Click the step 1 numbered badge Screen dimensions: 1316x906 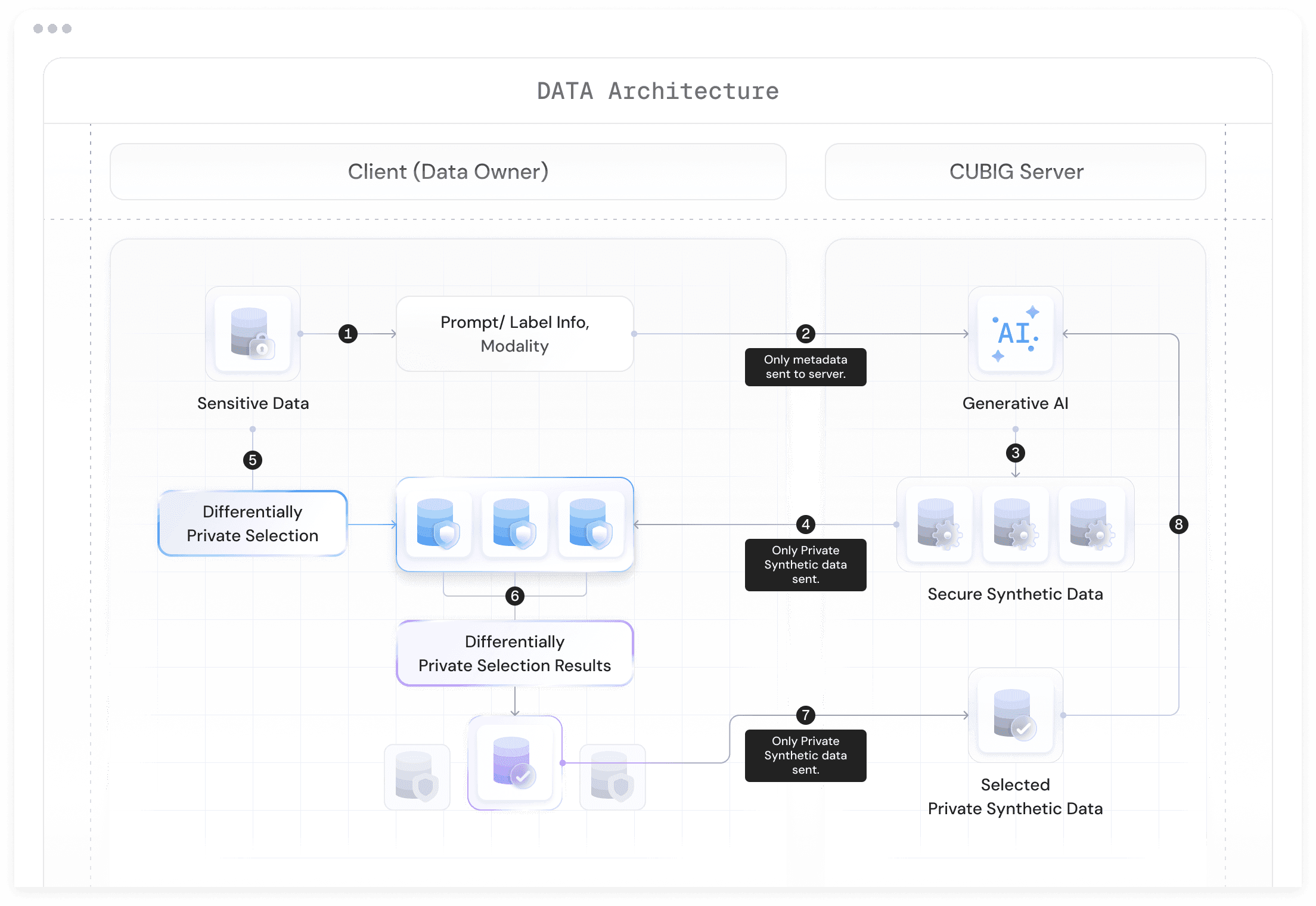(x=348, y=334)
